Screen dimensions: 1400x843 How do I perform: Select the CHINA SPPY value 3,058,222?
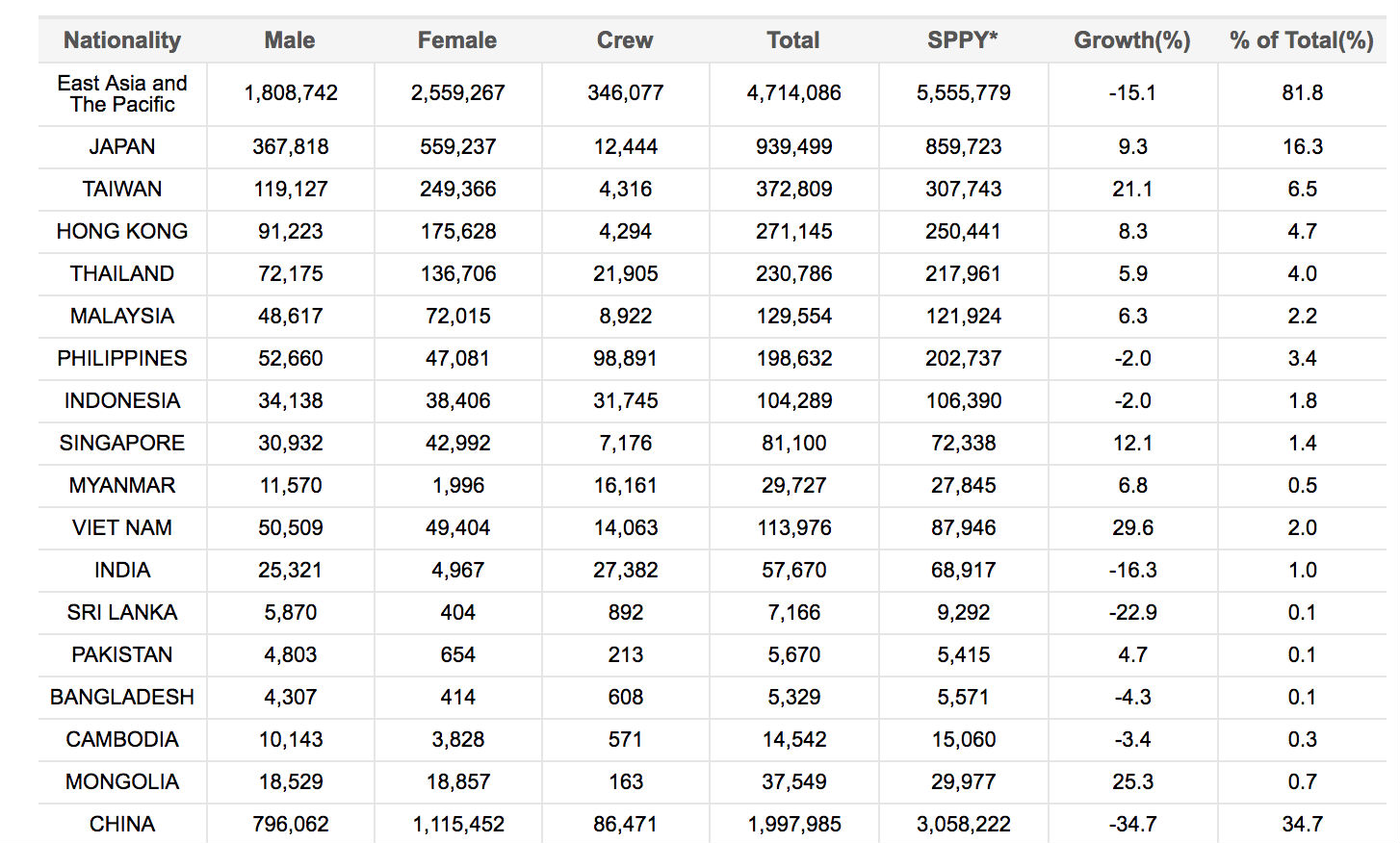963,824
